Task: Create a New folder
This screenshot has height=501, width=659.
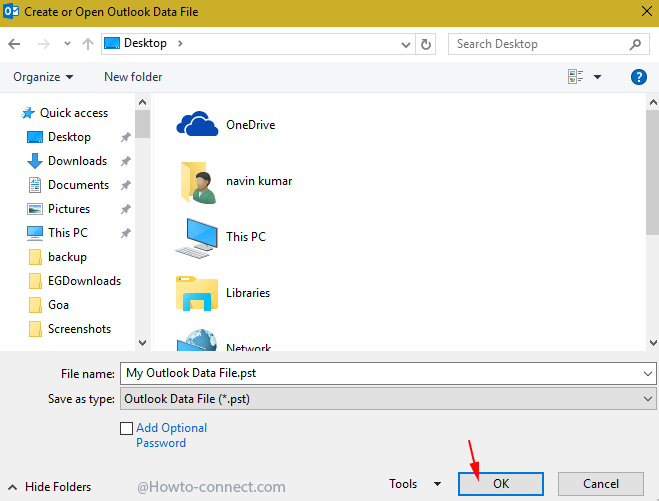Action: tap(133, 77)
